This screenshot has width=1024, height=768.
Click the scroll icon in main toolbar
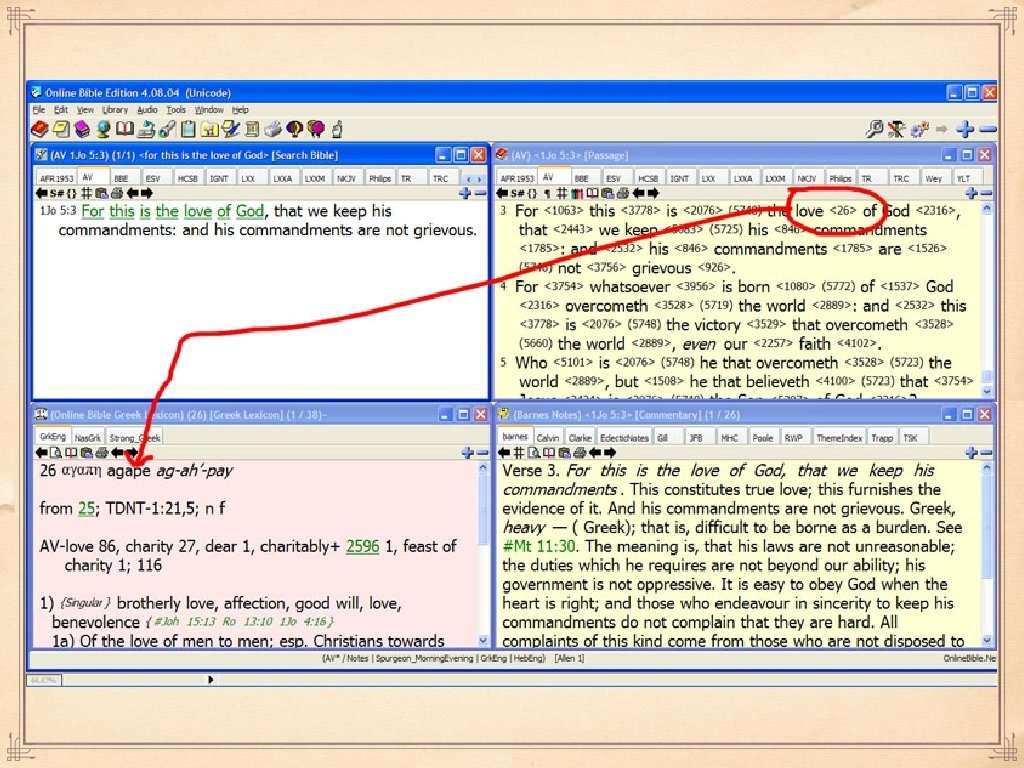tap(251, 129)
